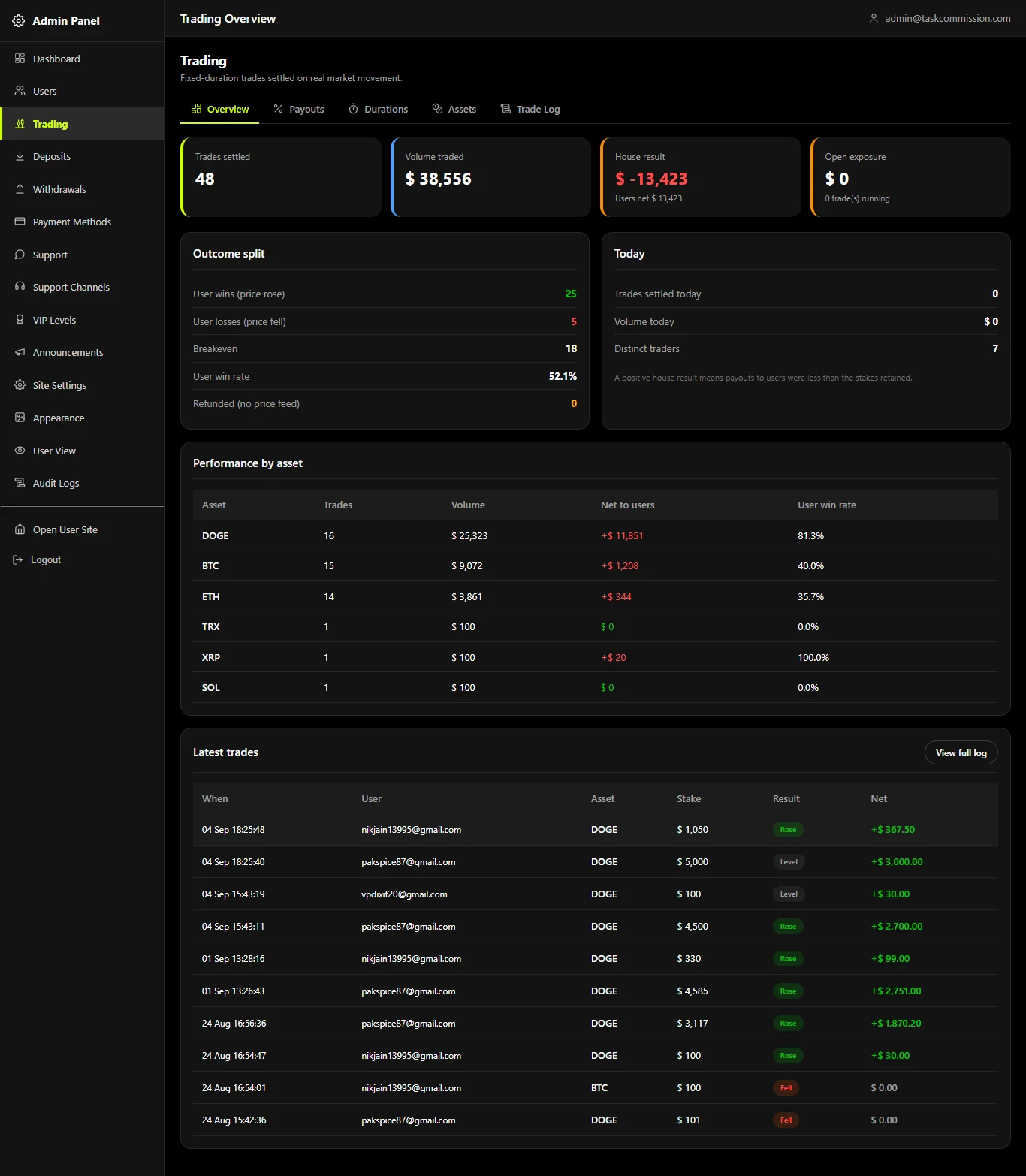The height and width of the screenshot is (1176, 1026).
Task: Go to Users in the sidebar
Action: coord(83,91)
